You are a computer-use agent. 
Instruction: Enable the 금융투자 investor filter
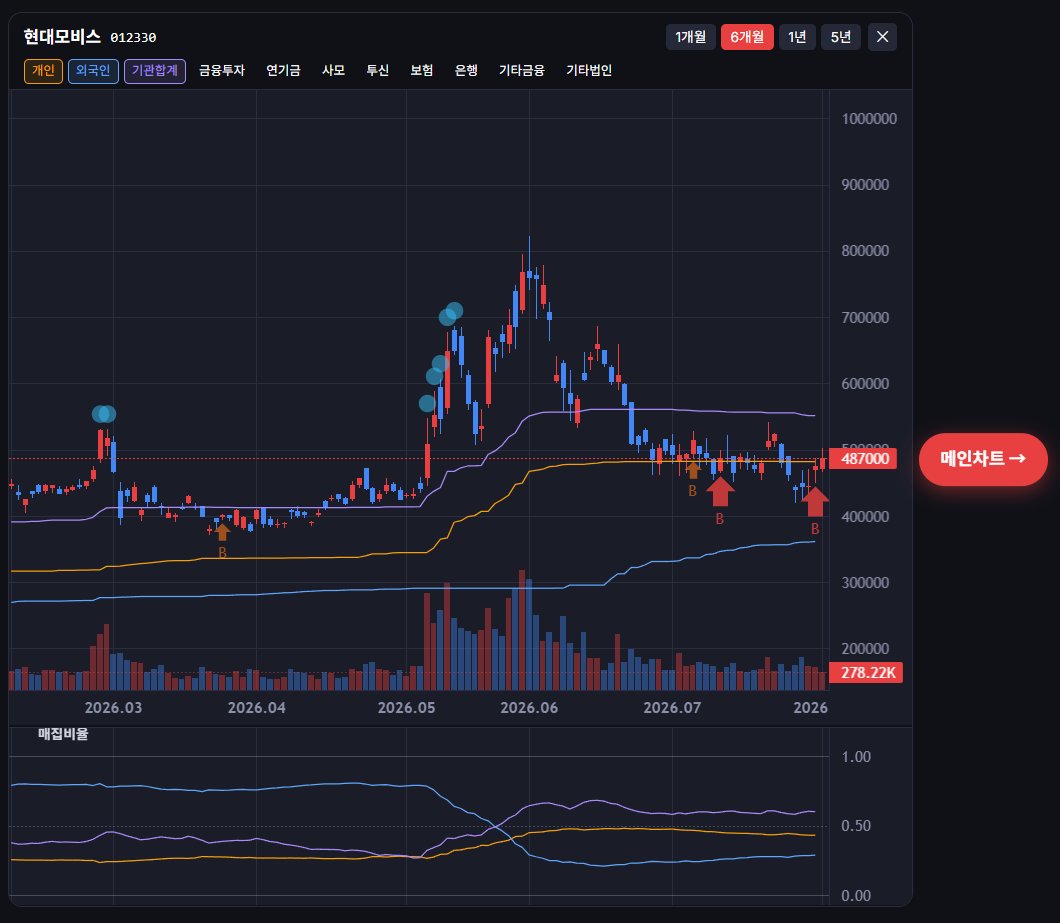click(x=222, y=70)
